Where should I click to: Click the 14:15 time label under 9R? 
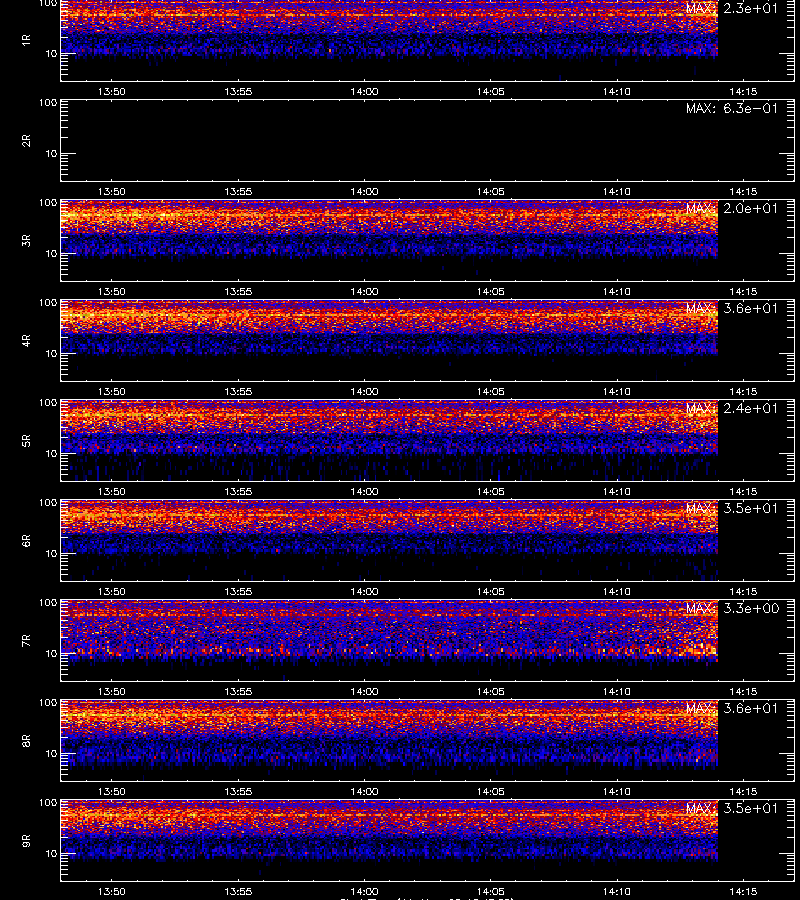pyautogui.click(x=743, y=891)
